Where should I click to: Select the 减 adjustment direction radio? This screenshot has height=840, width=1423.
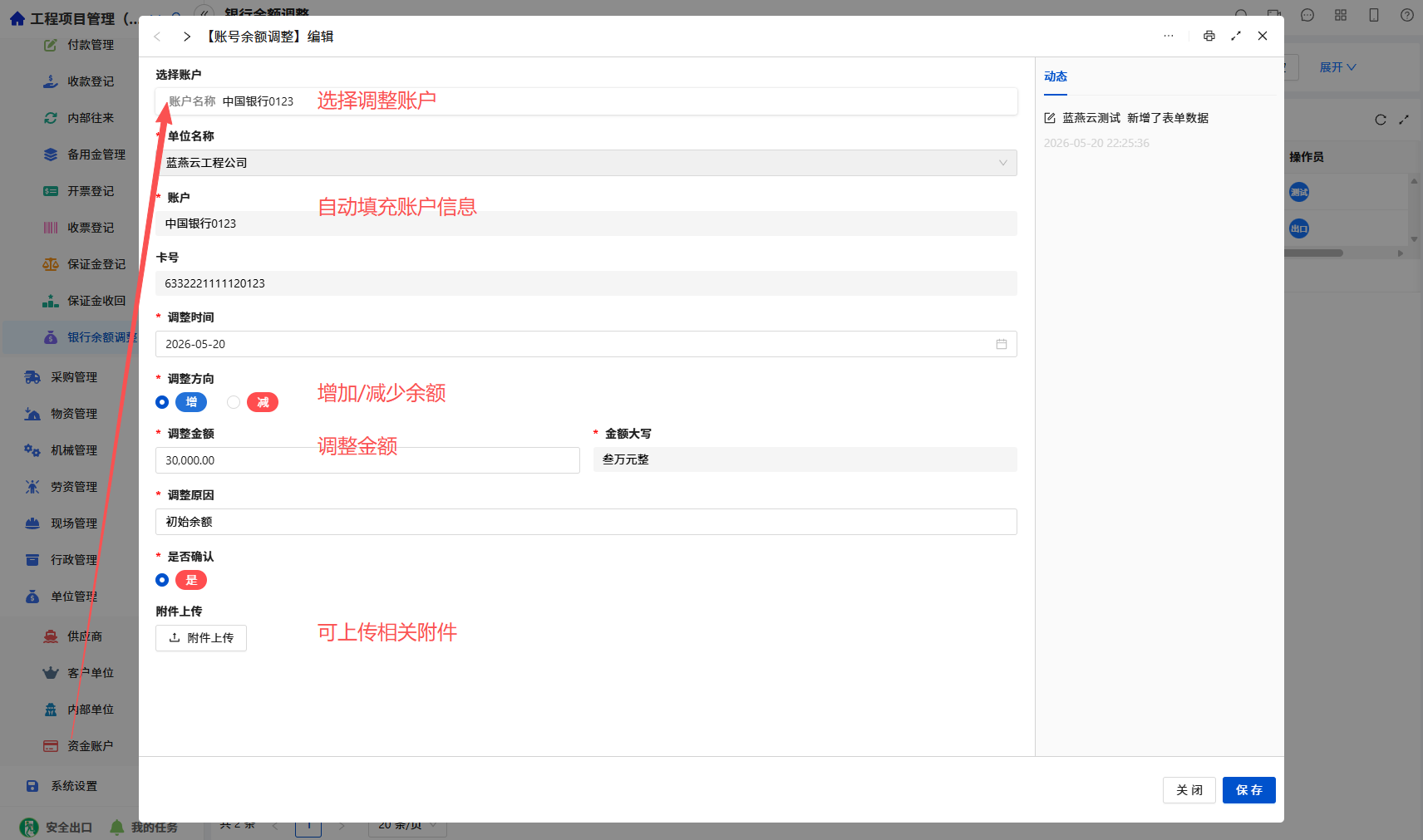234,402
